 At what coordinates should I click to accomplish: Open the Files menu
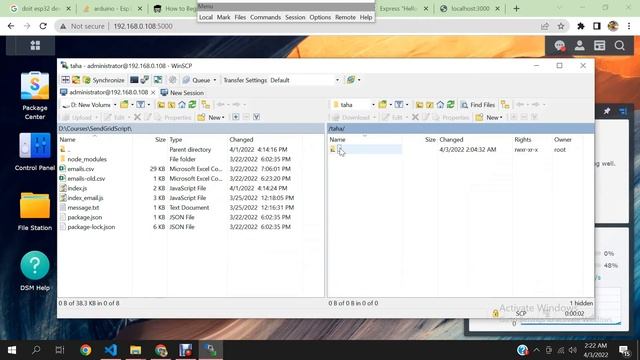(240, 17)
